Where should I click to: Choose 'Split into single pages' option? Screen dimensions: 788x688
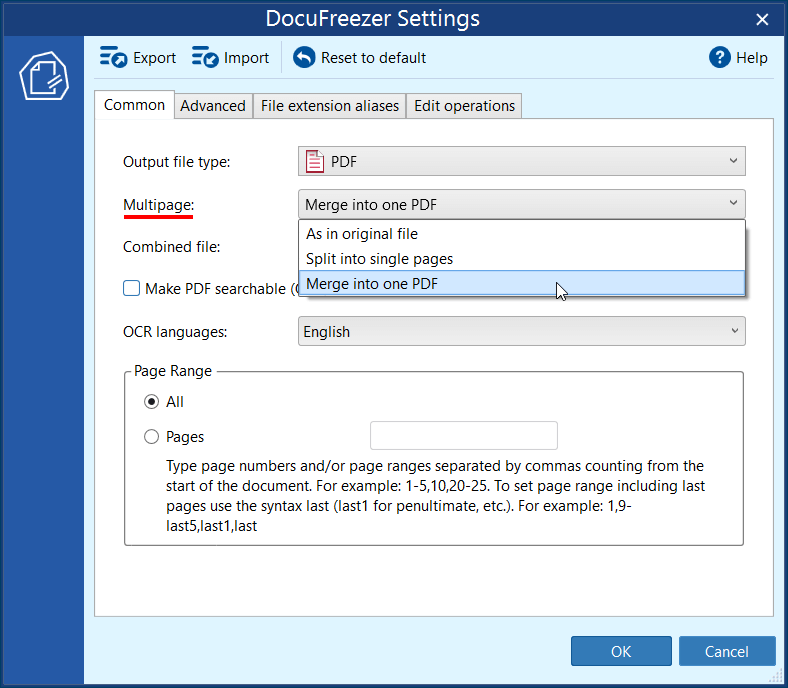pyautogui.click(x=379, y=259)
